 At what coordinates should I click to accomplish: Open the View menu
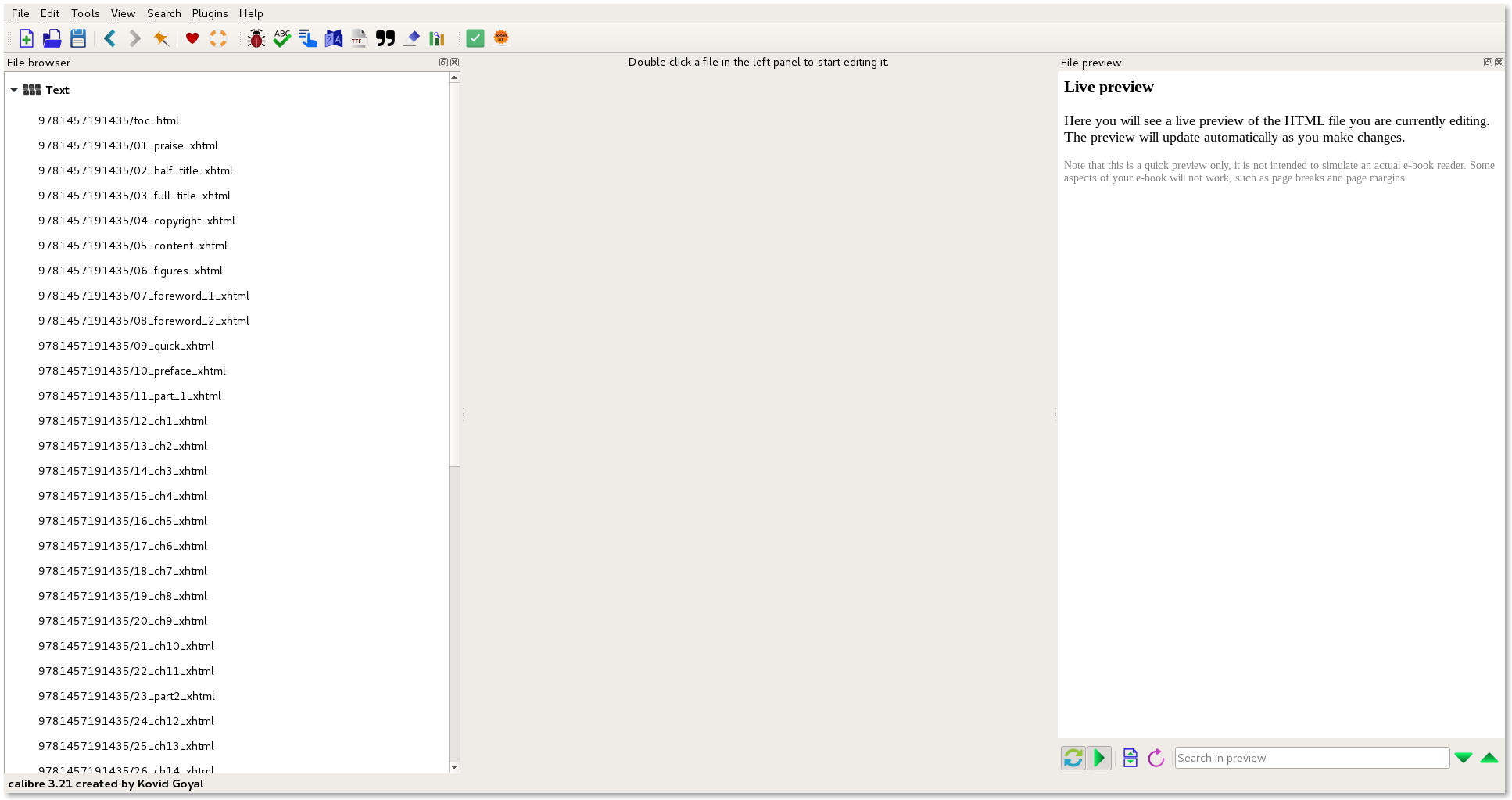pos(123,13)
